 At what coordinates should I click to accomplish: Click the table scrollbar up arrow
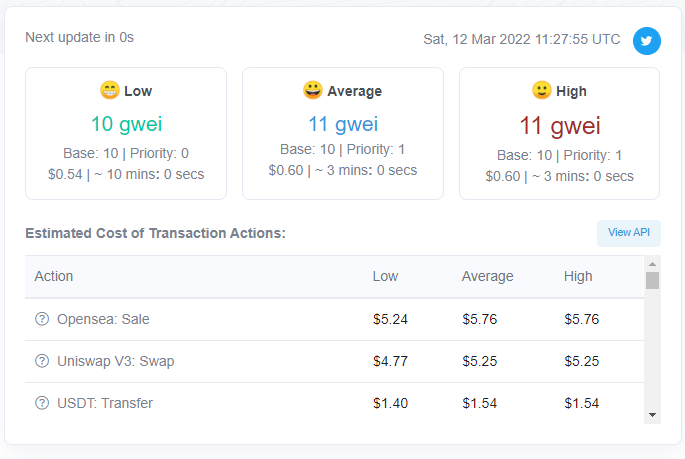click(x=652, y=263)
